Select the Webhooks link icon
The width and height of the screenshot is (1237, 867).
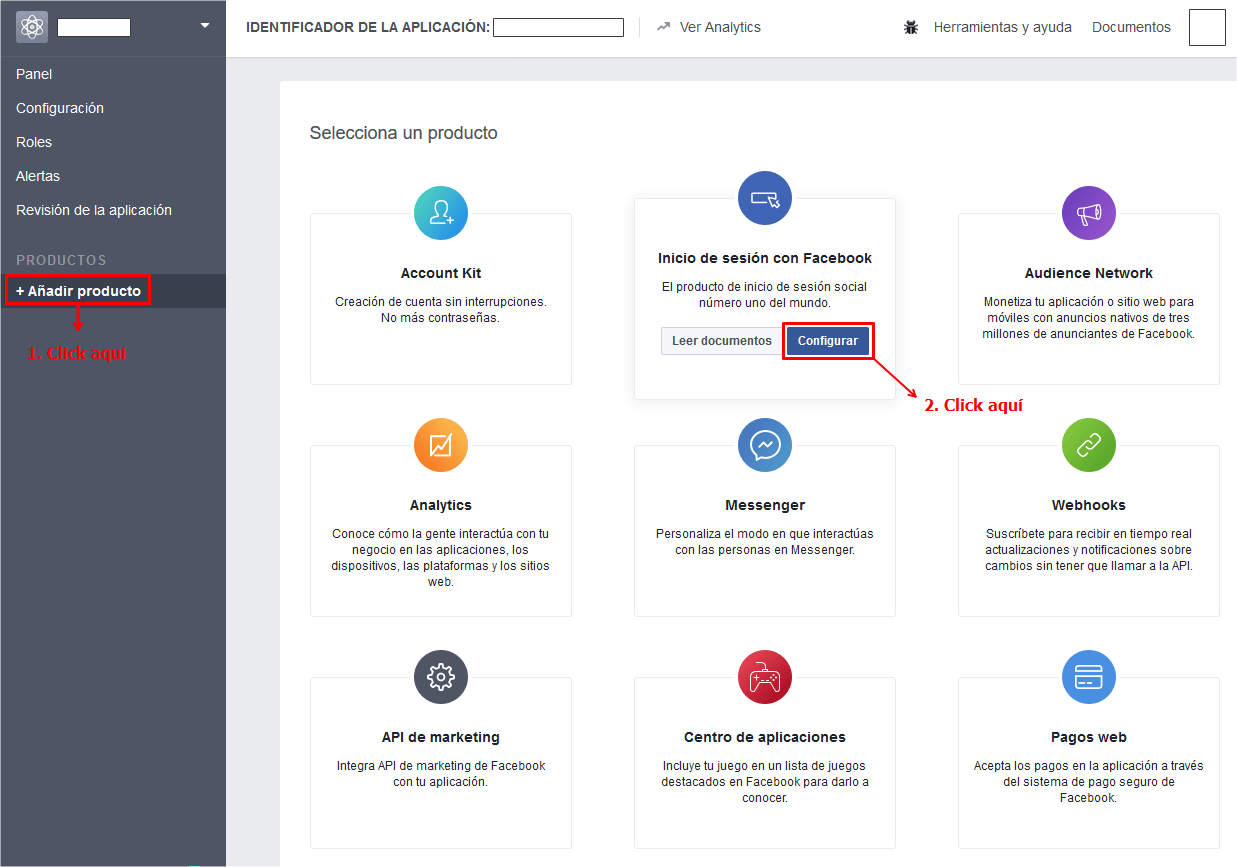(x=1089, y=445)
